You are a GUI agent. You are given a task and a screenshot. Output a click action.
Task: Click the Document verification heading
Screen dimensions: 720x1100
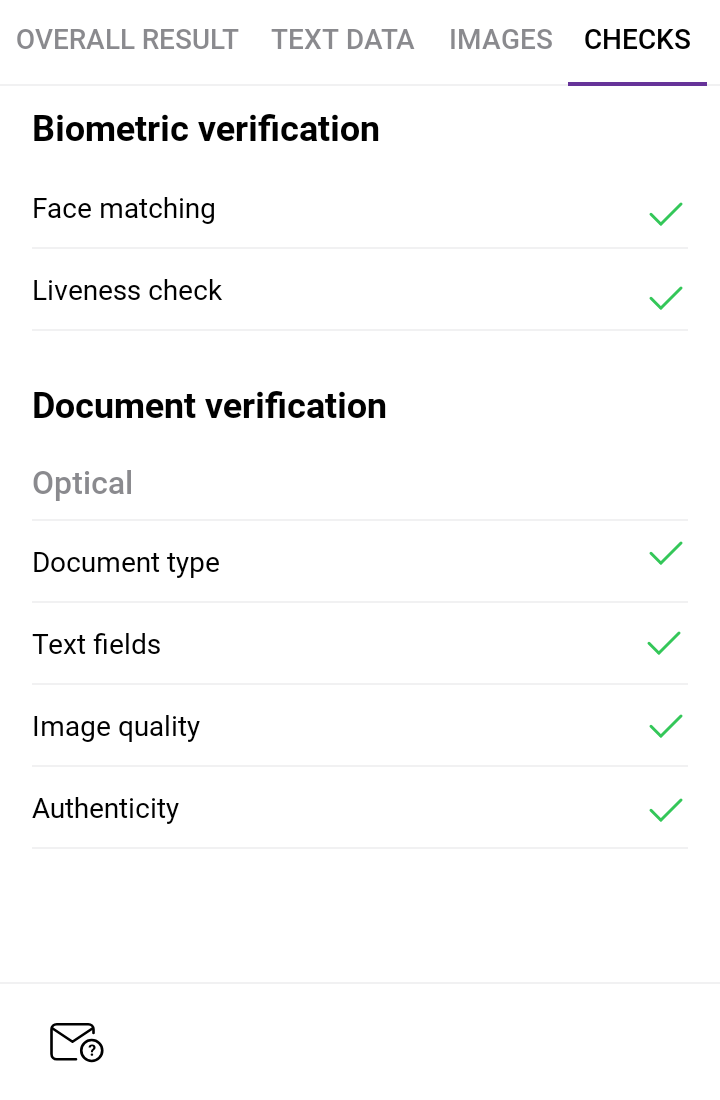coord(210,406)
